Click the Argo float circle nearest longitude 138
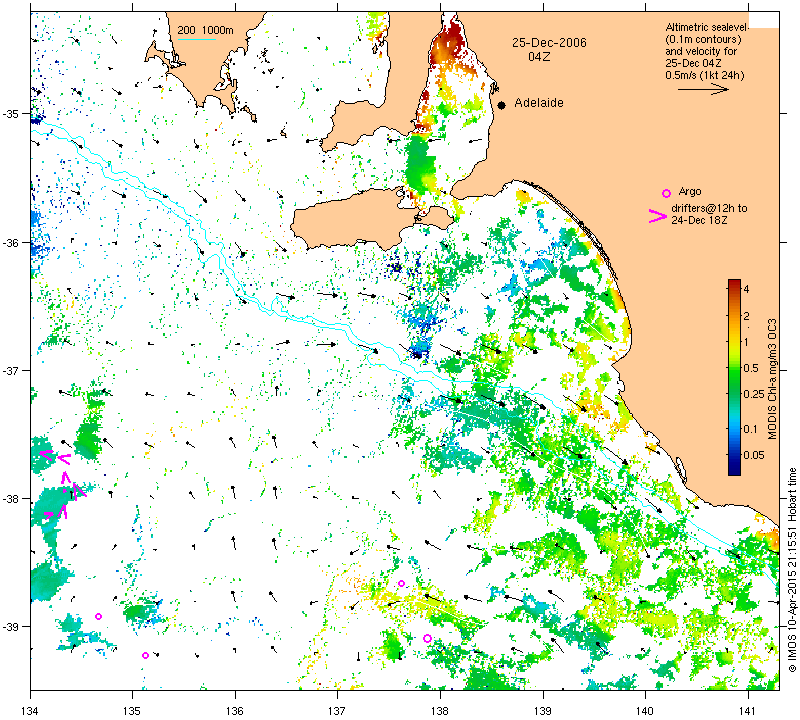800x720 pixels. (x=428, y=638)
